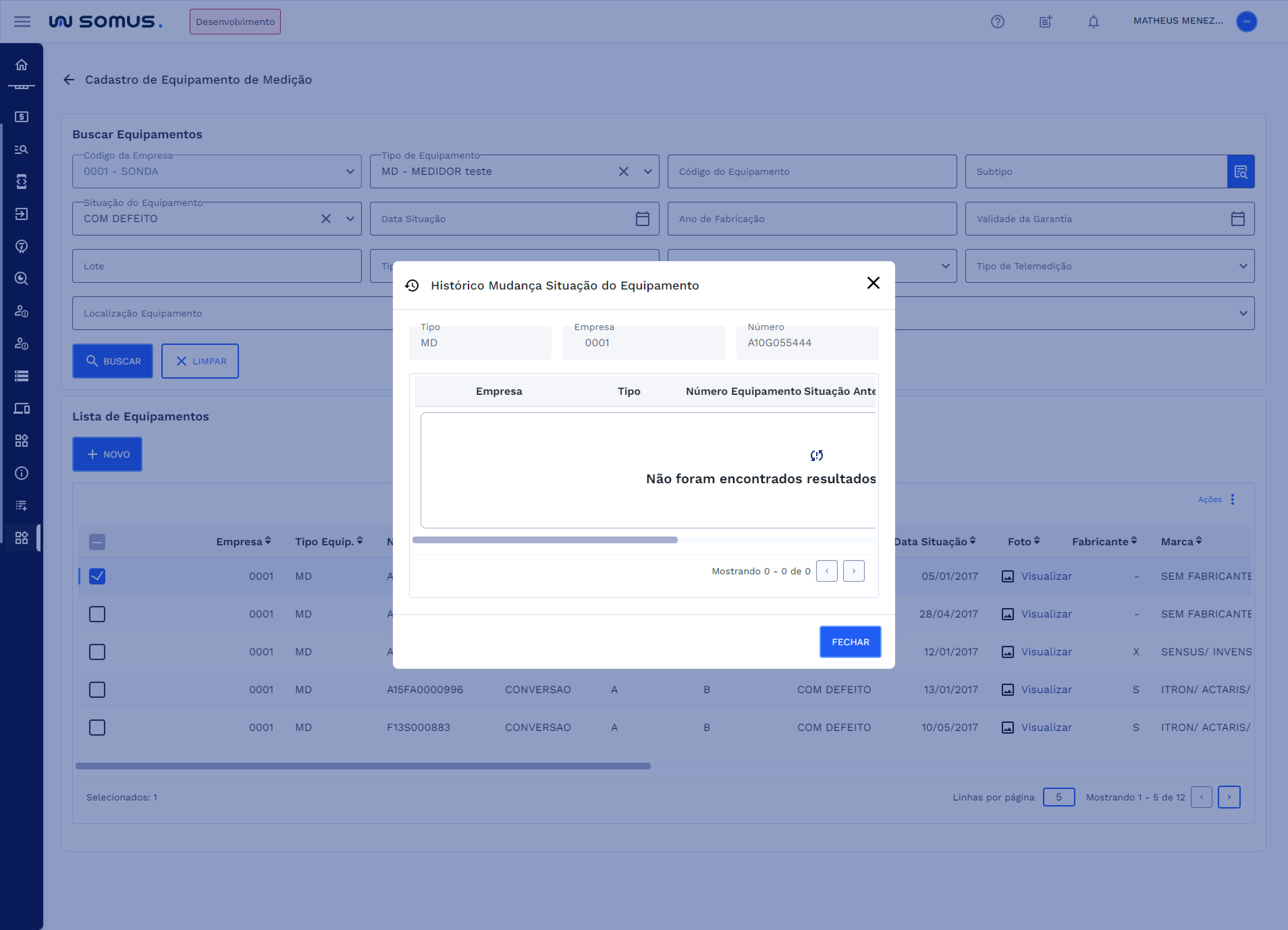This screenshot has height=930, width=1288.
Task: Check the A15FA0000996 row checkbox
Action: [x=97, y=690]
